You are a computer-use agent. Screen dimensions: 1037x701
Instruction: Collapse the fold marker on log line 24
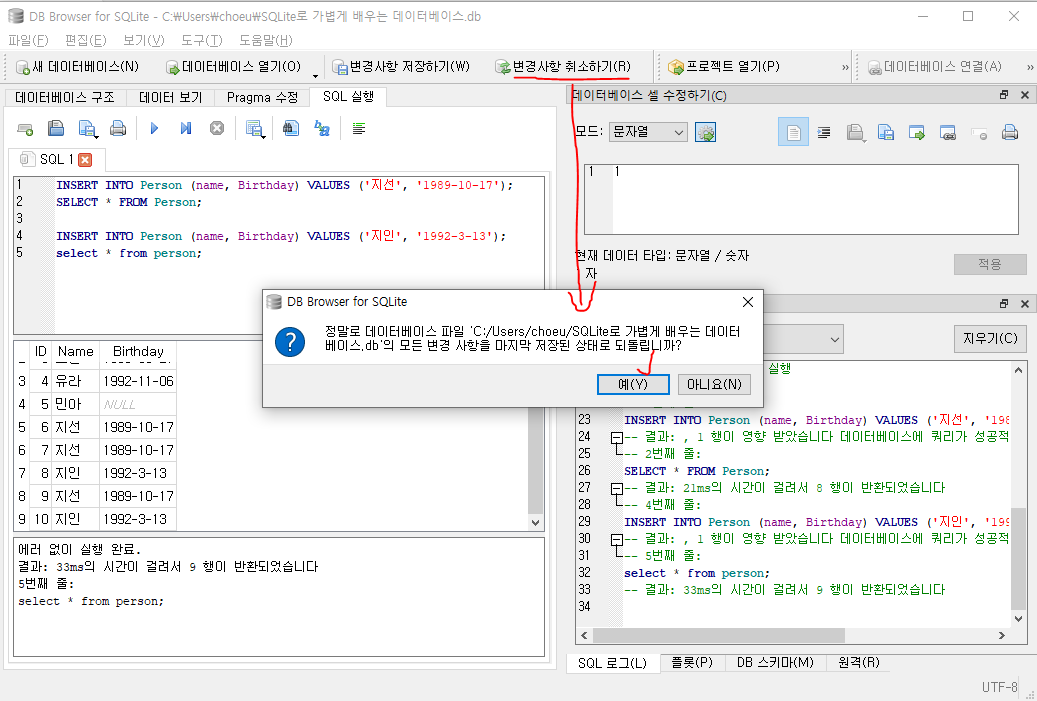pos(617,437)
